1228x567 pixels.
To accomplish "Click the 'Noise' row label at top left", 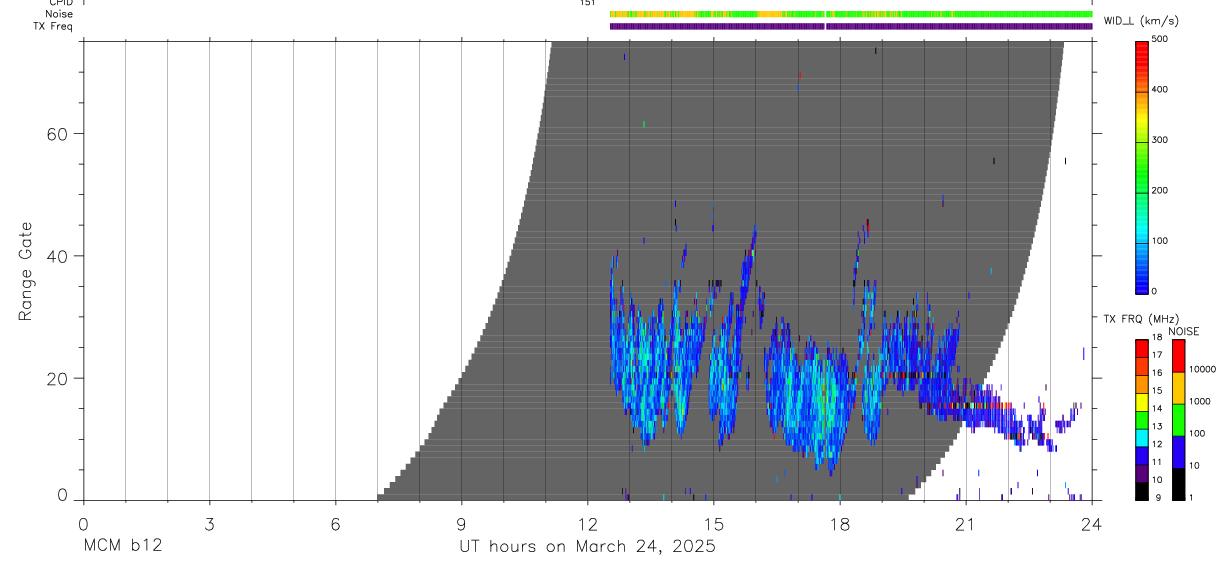I will [x=59, y=14].
